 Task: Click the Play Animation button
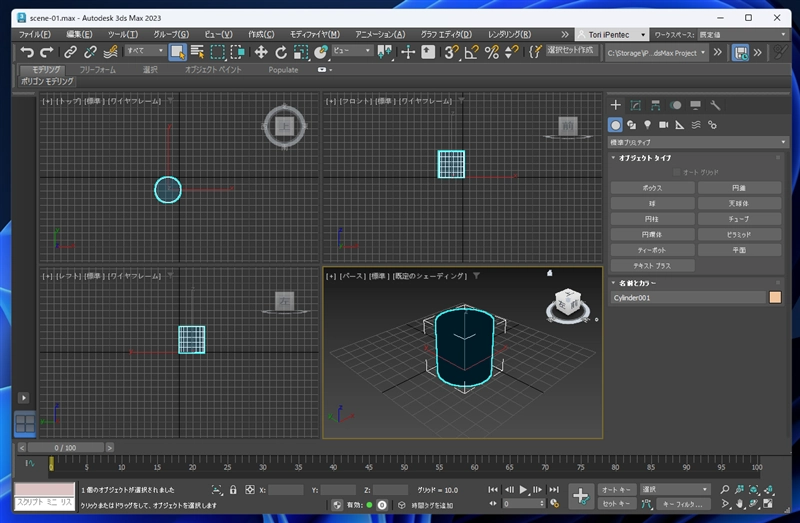point(523,490)
